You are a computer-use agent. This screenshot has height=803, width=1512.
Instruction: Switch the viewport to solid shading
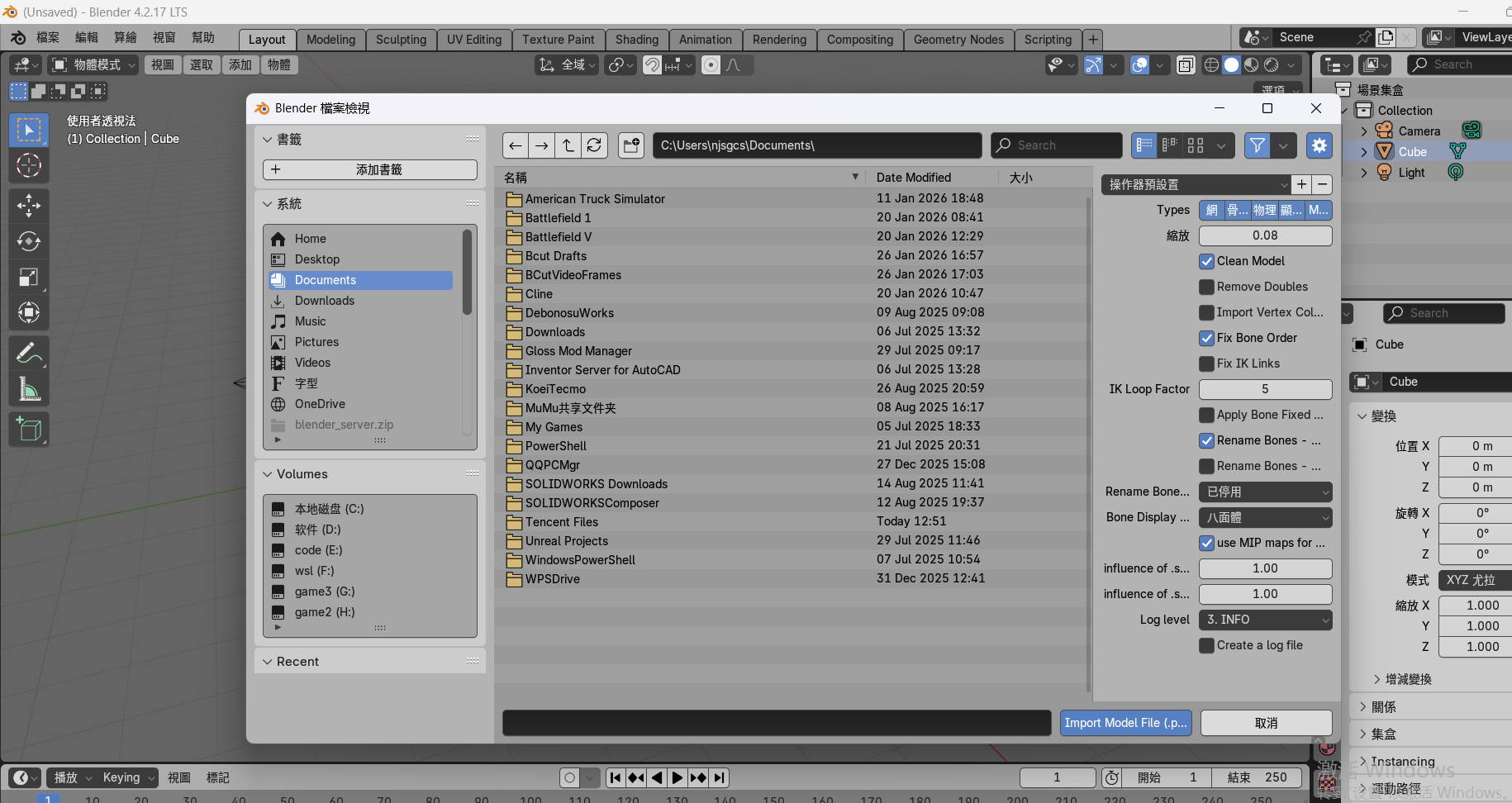pos(1232,65)
